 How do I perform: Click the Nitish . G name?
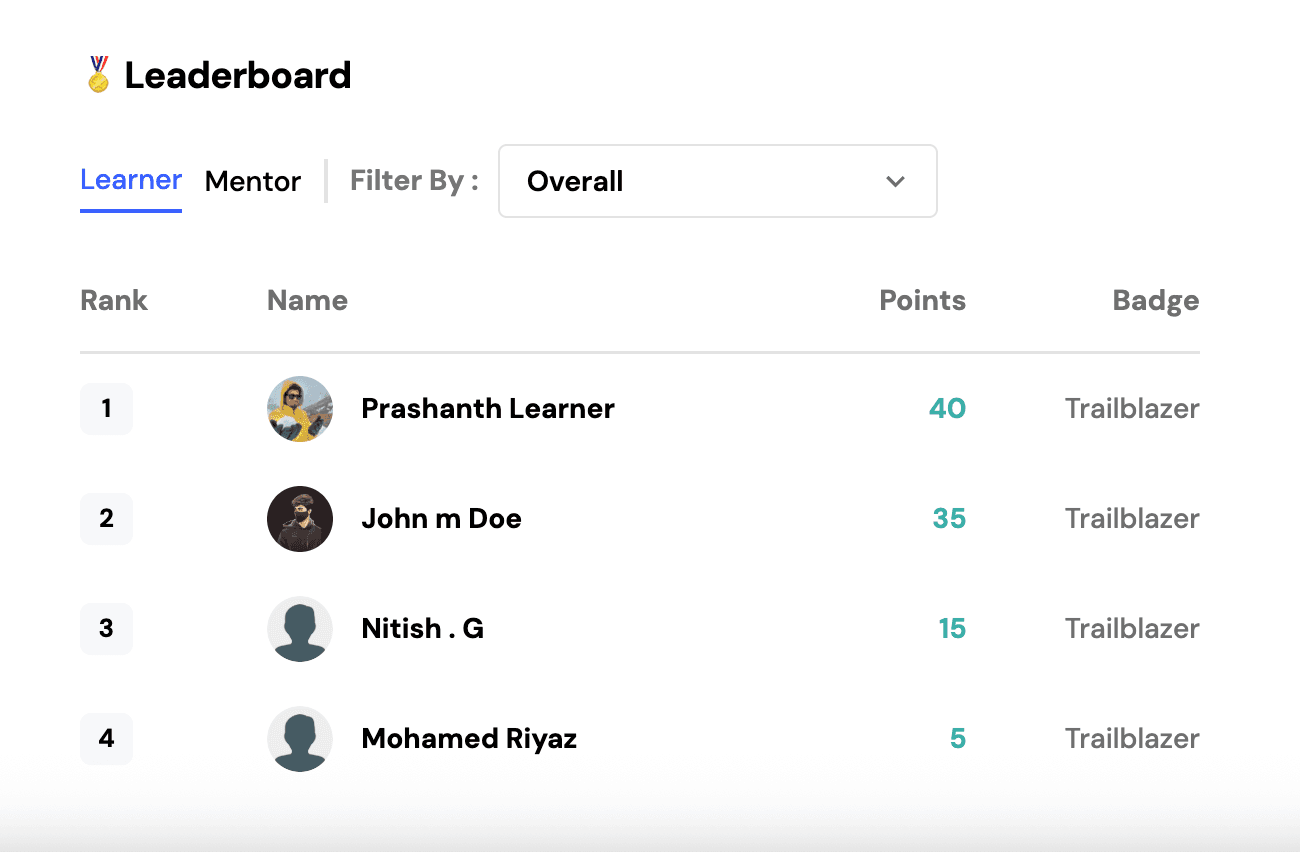pyautogui.click(x=422, y=628)
